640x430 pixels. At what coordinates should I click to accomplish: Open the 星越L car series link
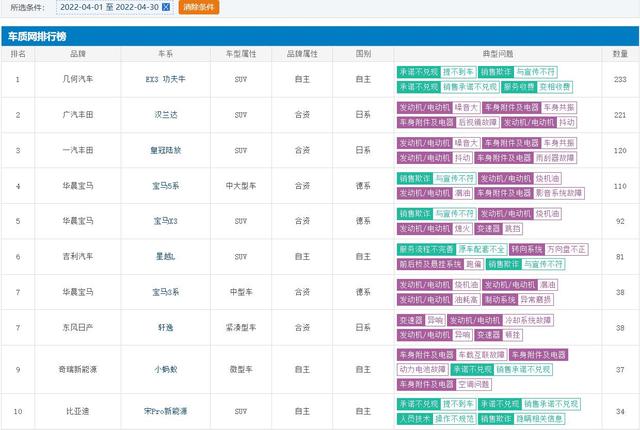pyautogui.click(x=165, y=257)
